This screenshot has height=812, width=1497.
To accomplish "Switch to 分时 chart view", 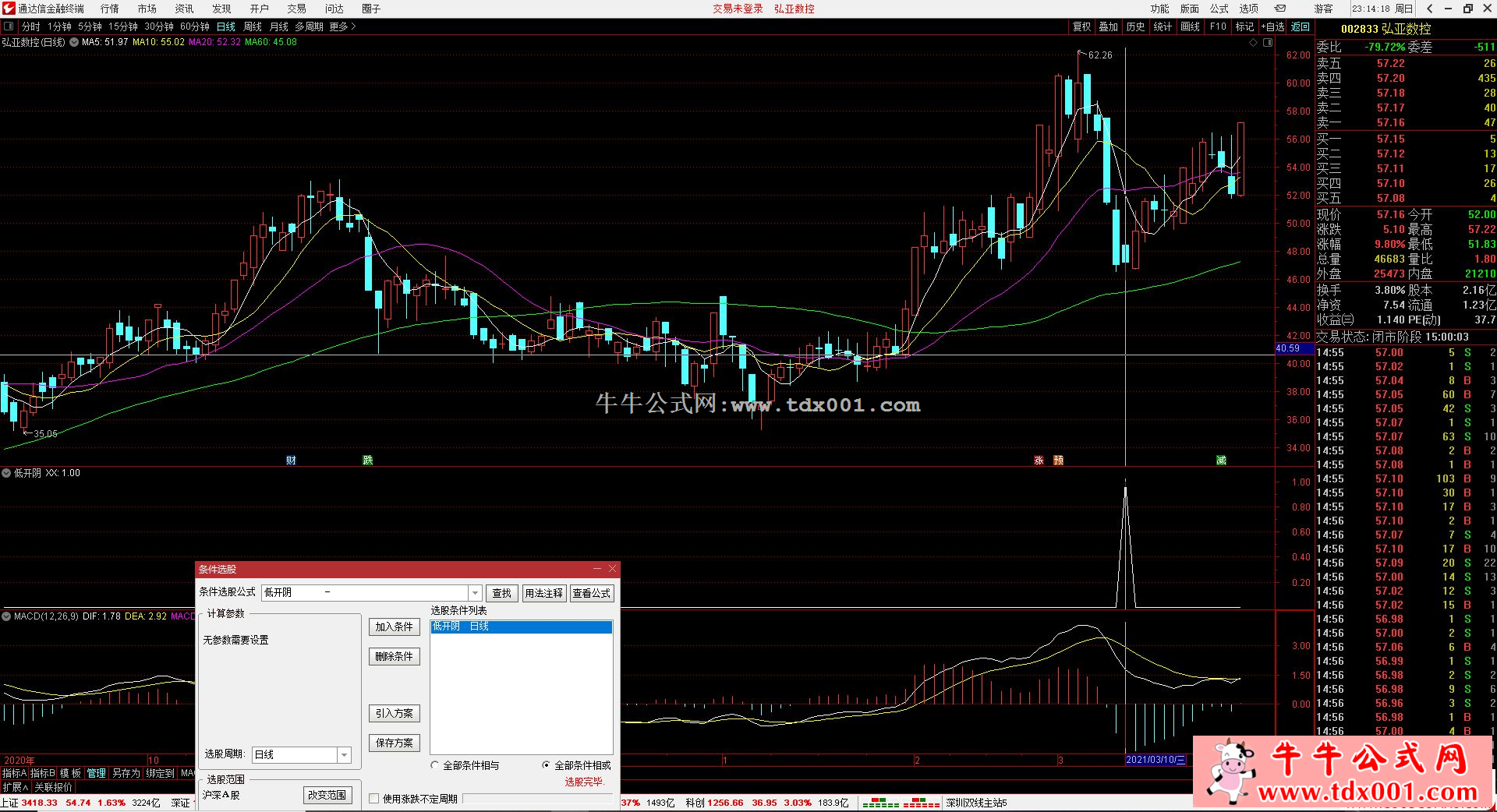I will click(x=30, y=26).
